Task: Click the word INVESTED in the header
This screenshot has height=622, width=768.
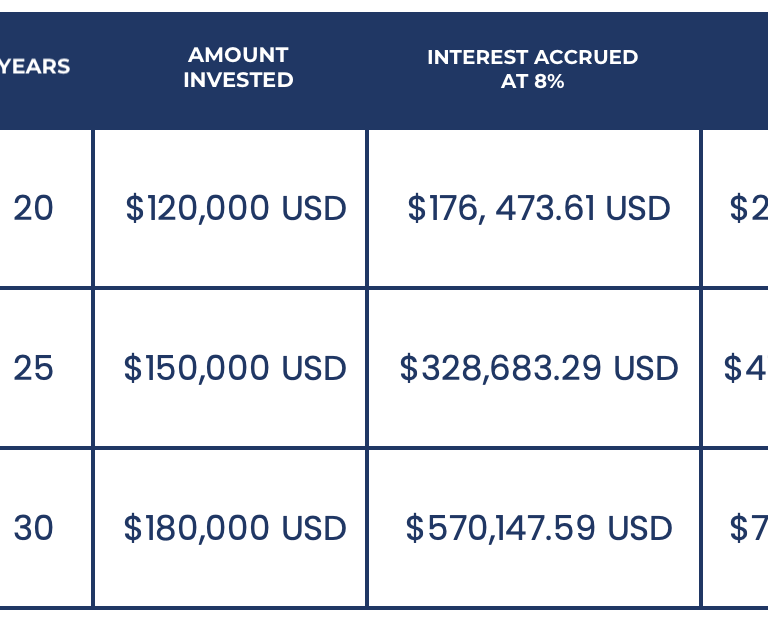Action: pyautogui.click(x=238, y=80)
